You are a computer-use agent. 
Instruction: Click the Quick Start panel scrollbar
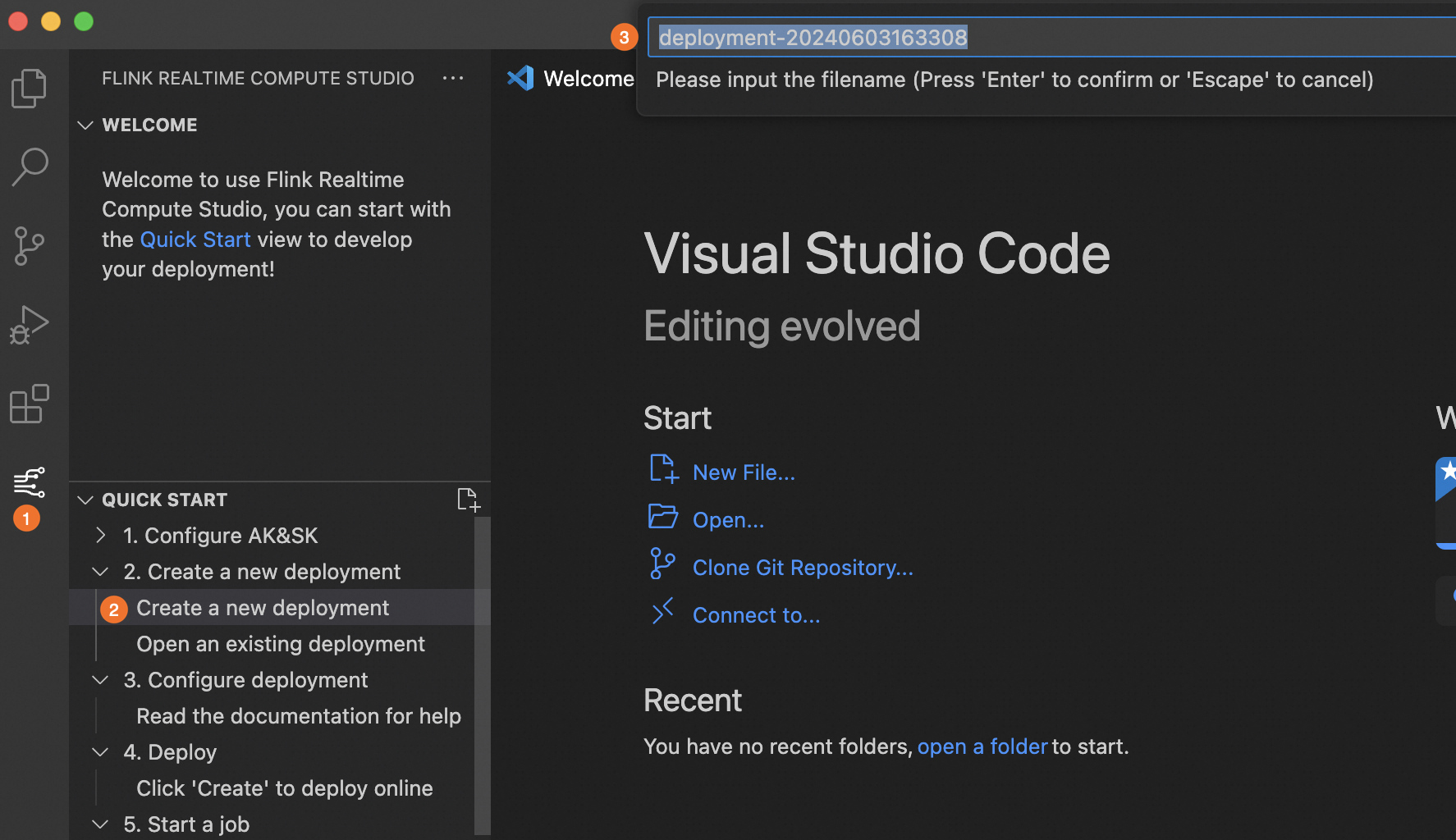coord(483,675)
